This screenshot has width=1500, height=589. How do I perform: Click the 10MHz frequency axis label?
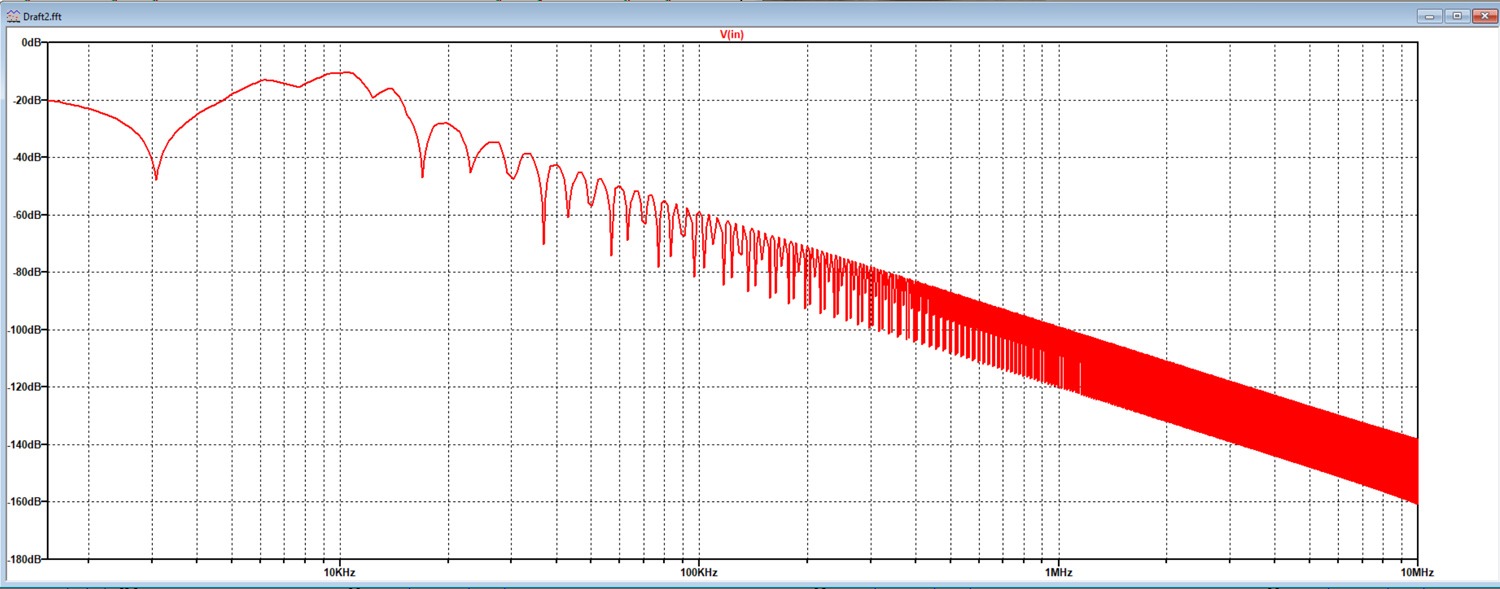(1418, 573)
